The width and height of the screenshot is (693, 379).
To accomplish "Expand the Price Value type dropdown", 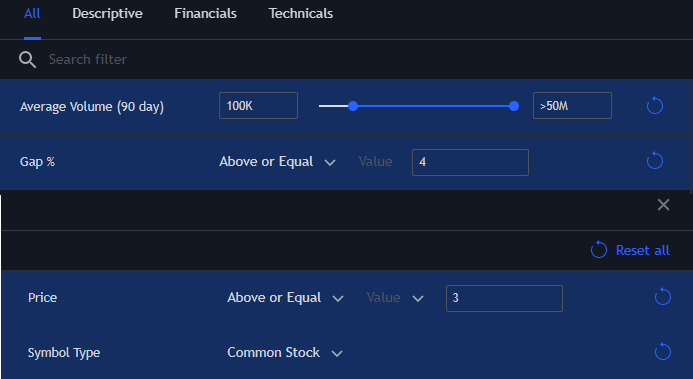I will click(x=395, y=298).
